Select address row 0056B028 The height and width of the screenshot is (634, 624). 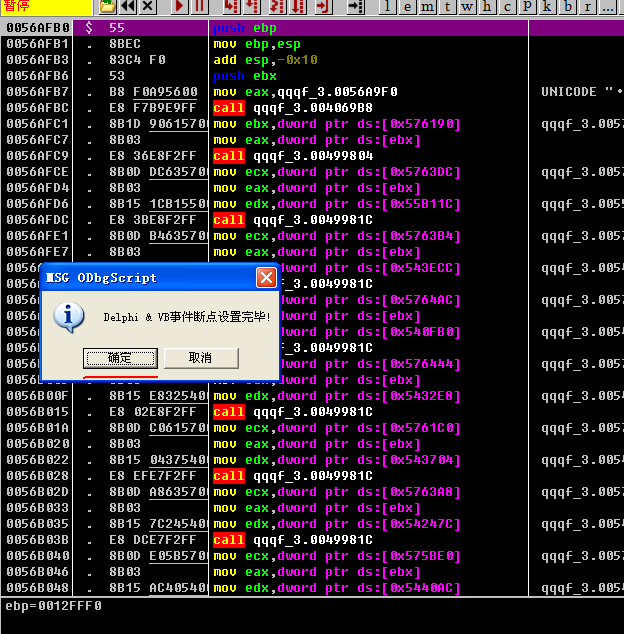pos(37,476)
